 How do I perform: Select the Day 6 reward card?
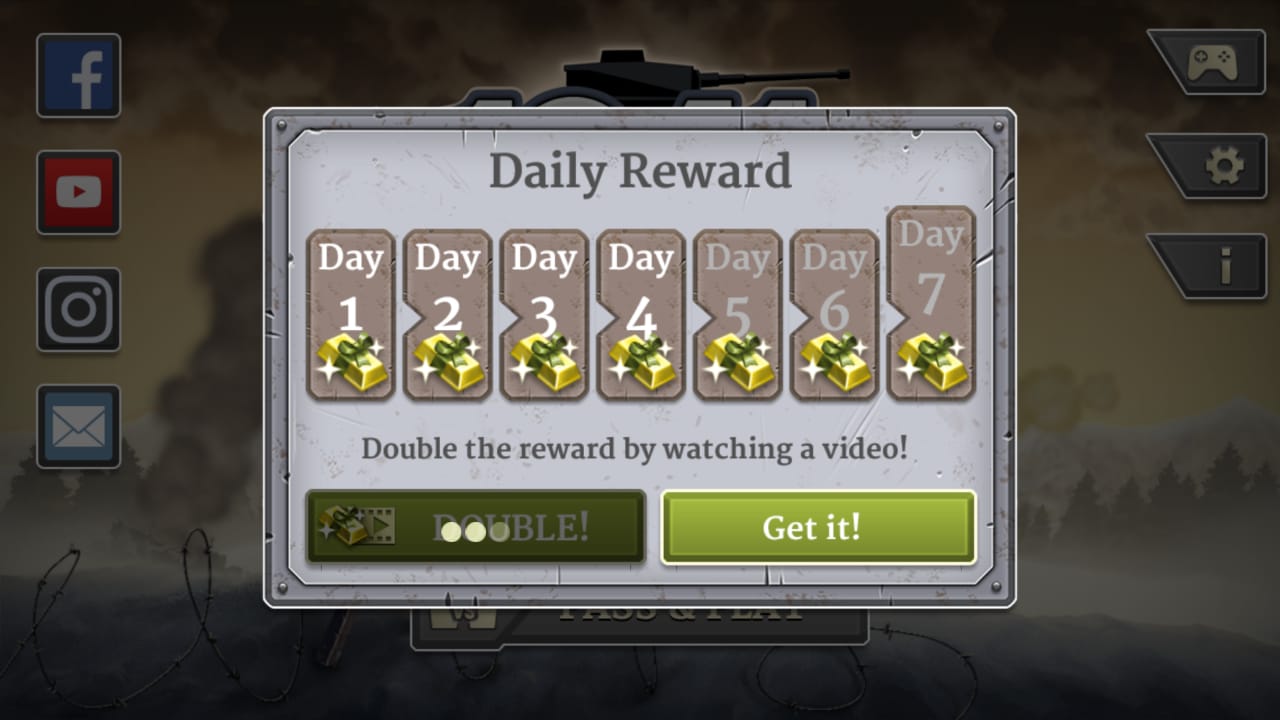(x=834, y=315)
